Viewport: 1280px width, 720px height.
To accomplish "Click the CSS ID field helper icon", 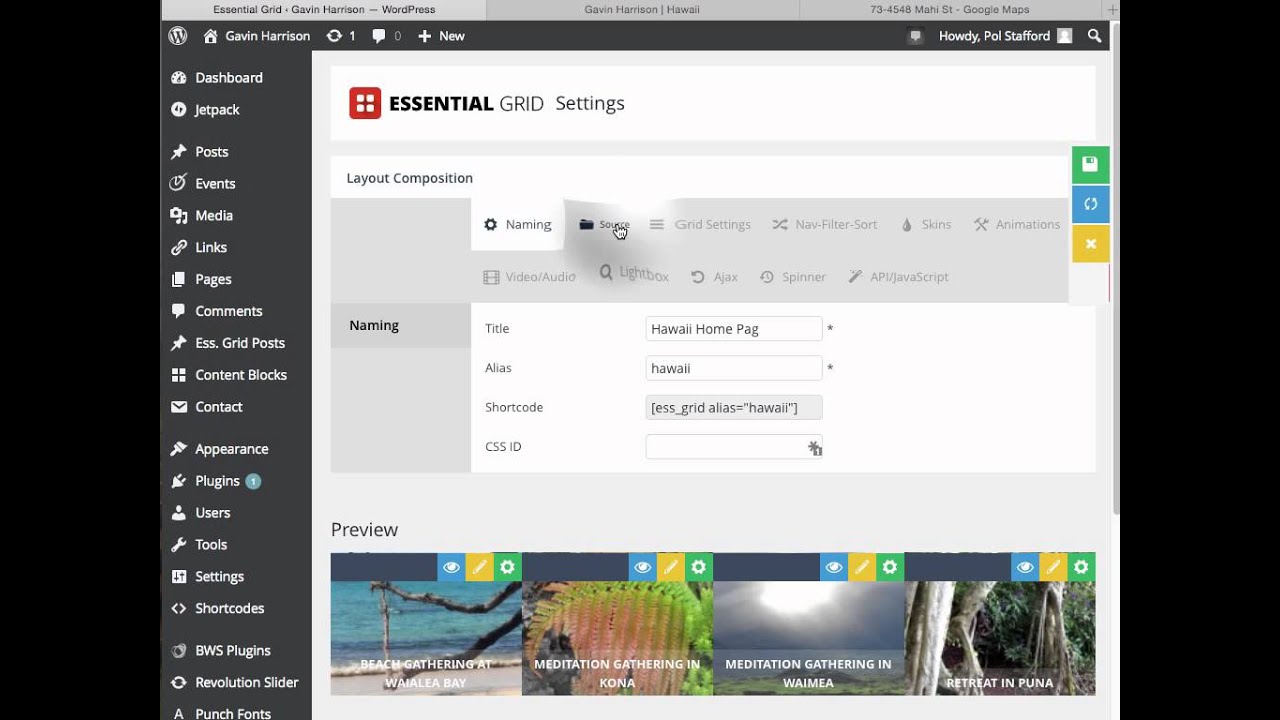I will pos(815,448).
